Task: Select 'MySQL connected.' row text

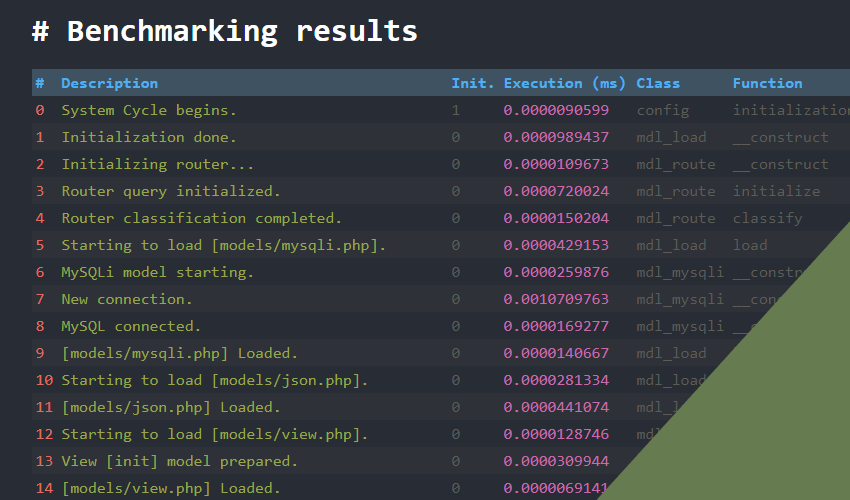Action: coord(131,326)
